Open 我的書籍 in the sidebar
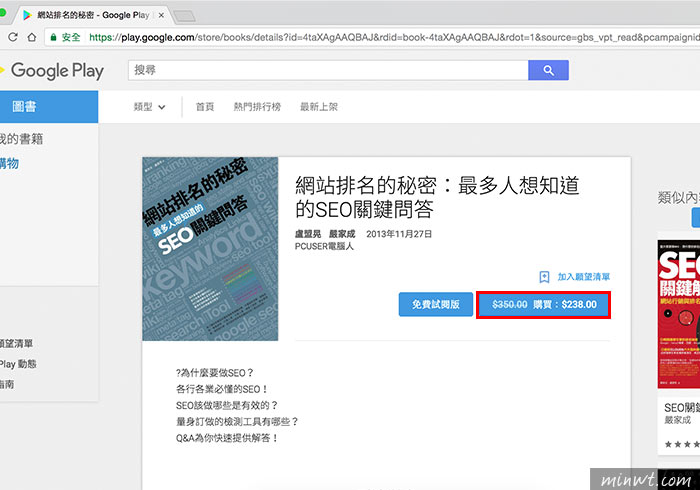This screenshot has height=490, width=700. pos(21,139)
